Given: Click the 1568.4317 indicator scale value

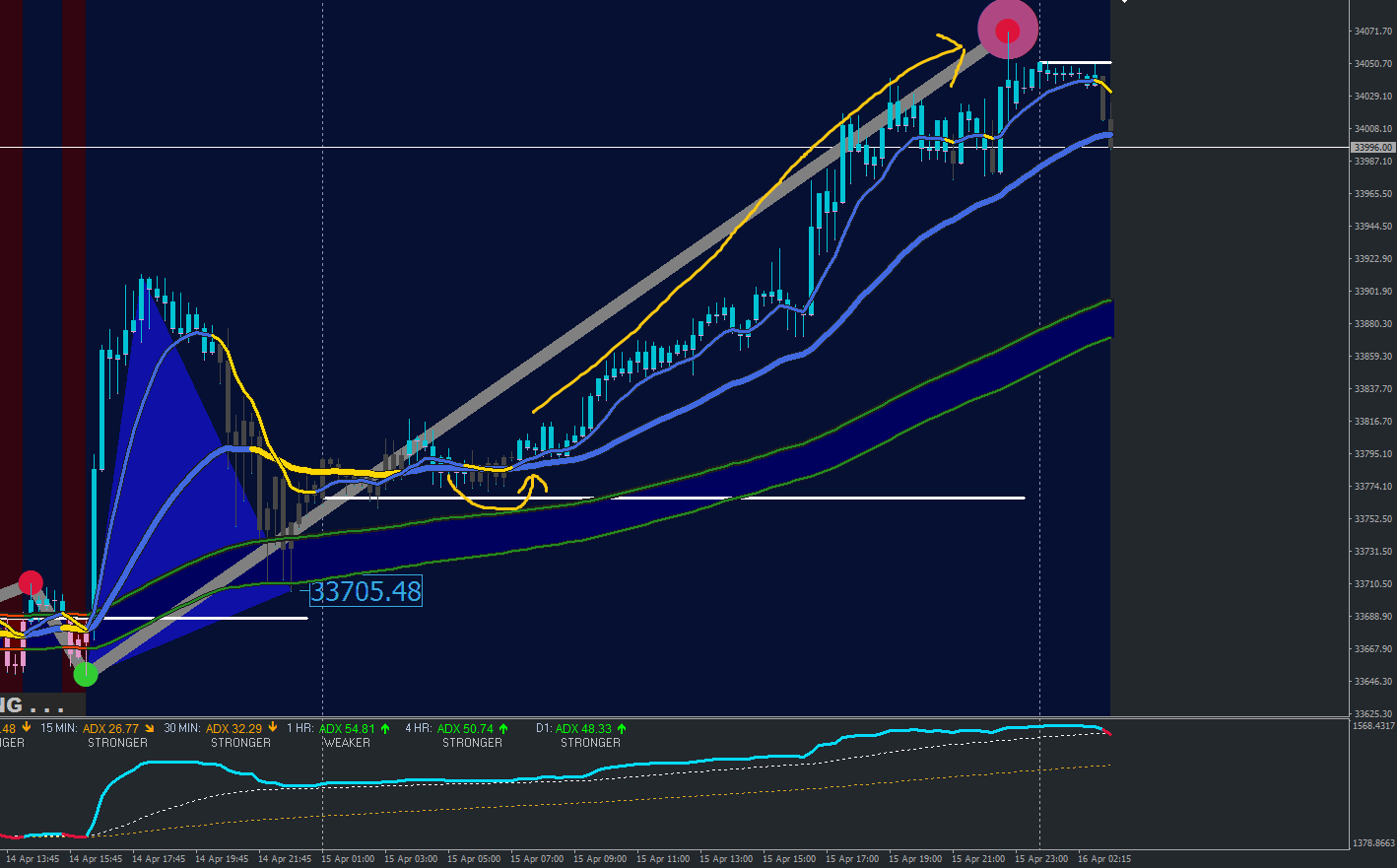Looking at the screenshot, I should (1373, 726).
